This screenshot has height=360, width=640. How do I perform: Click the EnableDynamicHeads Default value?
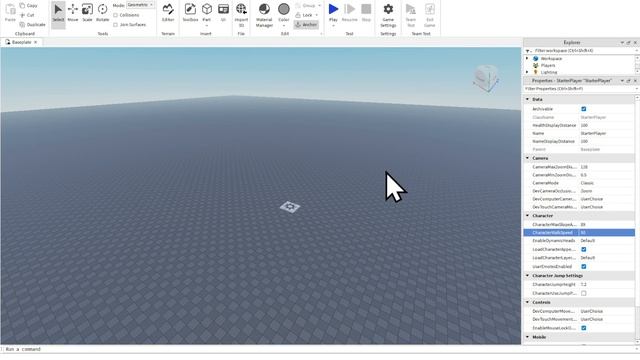pyautogui.click(x=607, y=241)
